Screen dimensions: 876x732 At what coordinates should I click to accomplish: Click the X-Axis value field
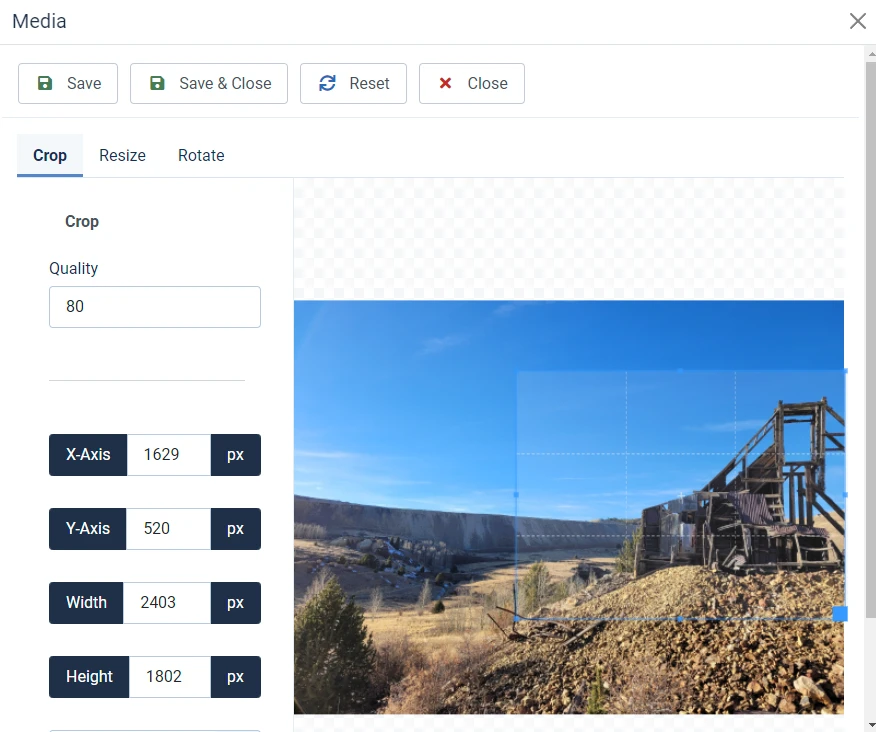169,455
